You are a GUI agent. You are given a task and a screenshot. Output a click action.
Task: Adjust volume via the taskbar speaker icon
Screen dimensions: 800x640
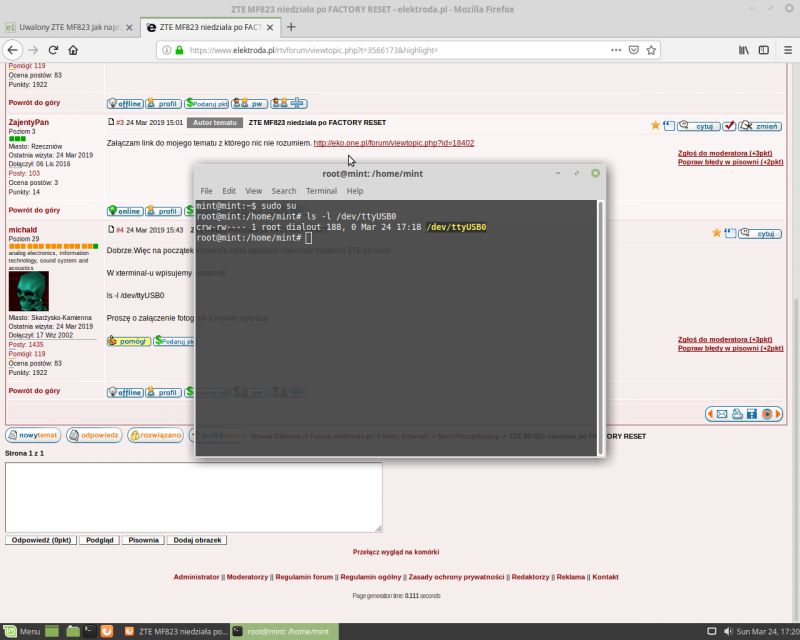point(728,631)
